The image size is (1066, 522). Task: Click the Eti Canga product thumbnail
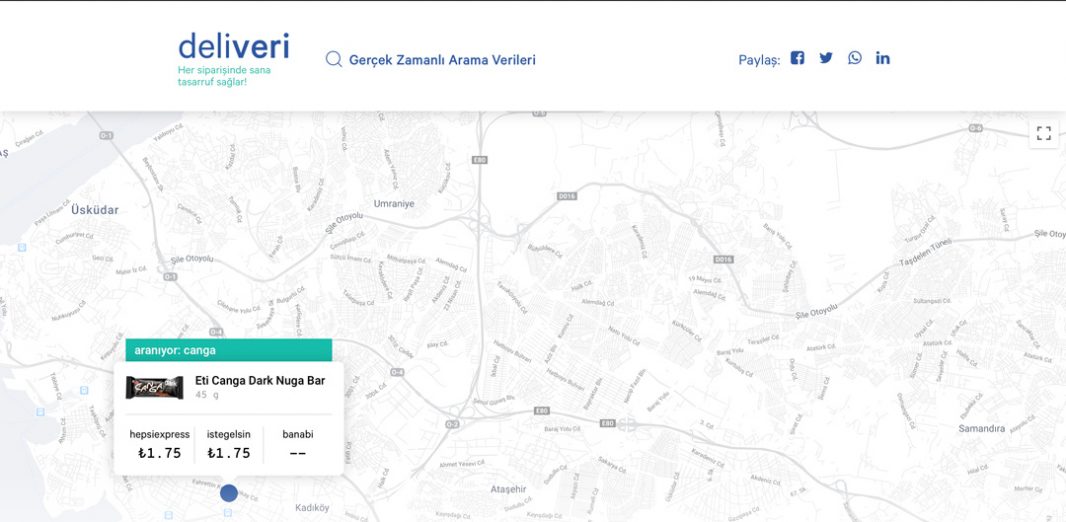point(154,387)
